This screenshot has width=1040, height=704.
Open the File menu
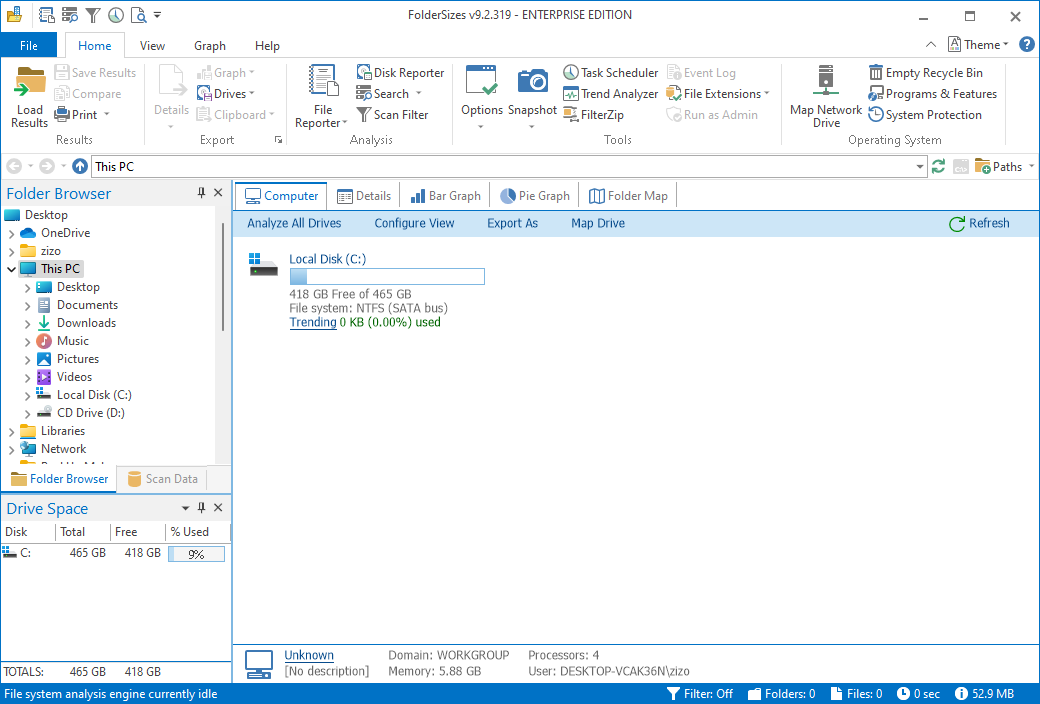[29, 45]
